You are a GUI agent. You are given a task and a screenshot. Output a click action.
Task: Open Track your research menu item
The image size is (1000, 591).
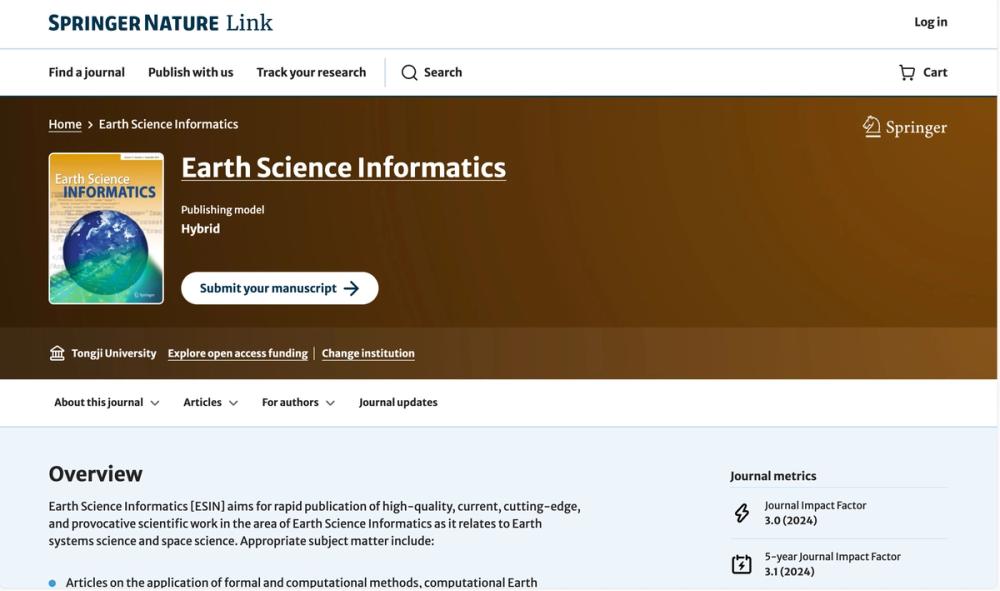(x=311, y=73)
